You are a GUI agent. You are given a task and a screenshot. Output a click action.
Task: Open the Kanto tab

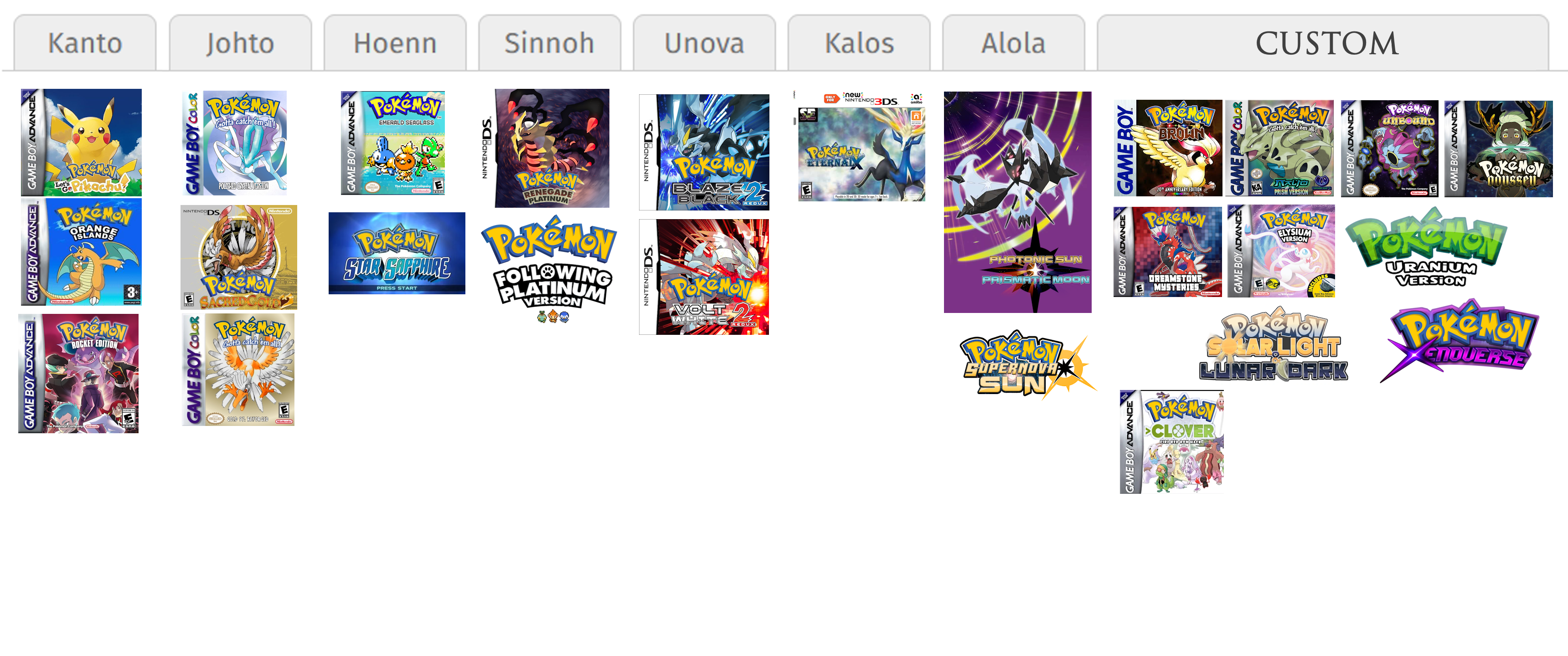tap(85, 43)
